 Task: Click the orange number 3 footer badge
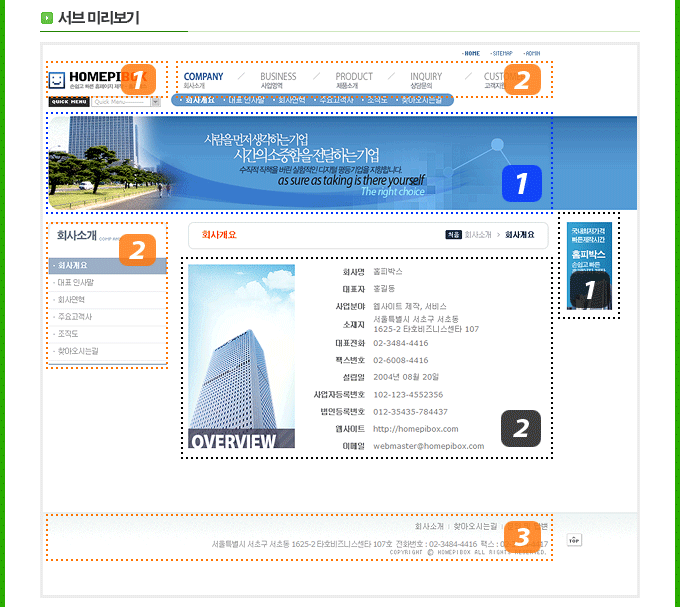pos(521,537)
